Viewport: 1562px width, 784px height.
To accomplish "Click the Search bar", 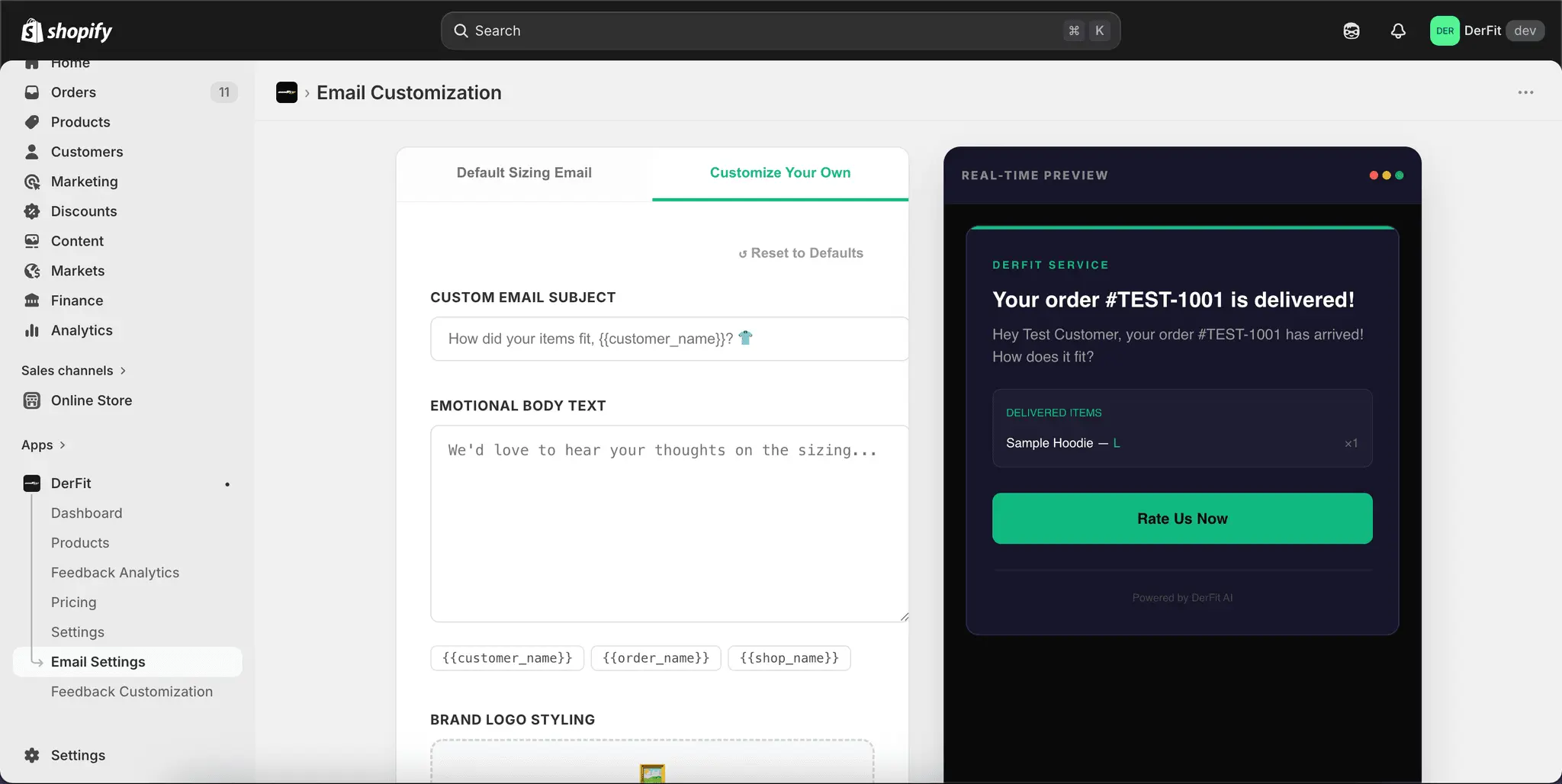I will click(x=780, y=31).
